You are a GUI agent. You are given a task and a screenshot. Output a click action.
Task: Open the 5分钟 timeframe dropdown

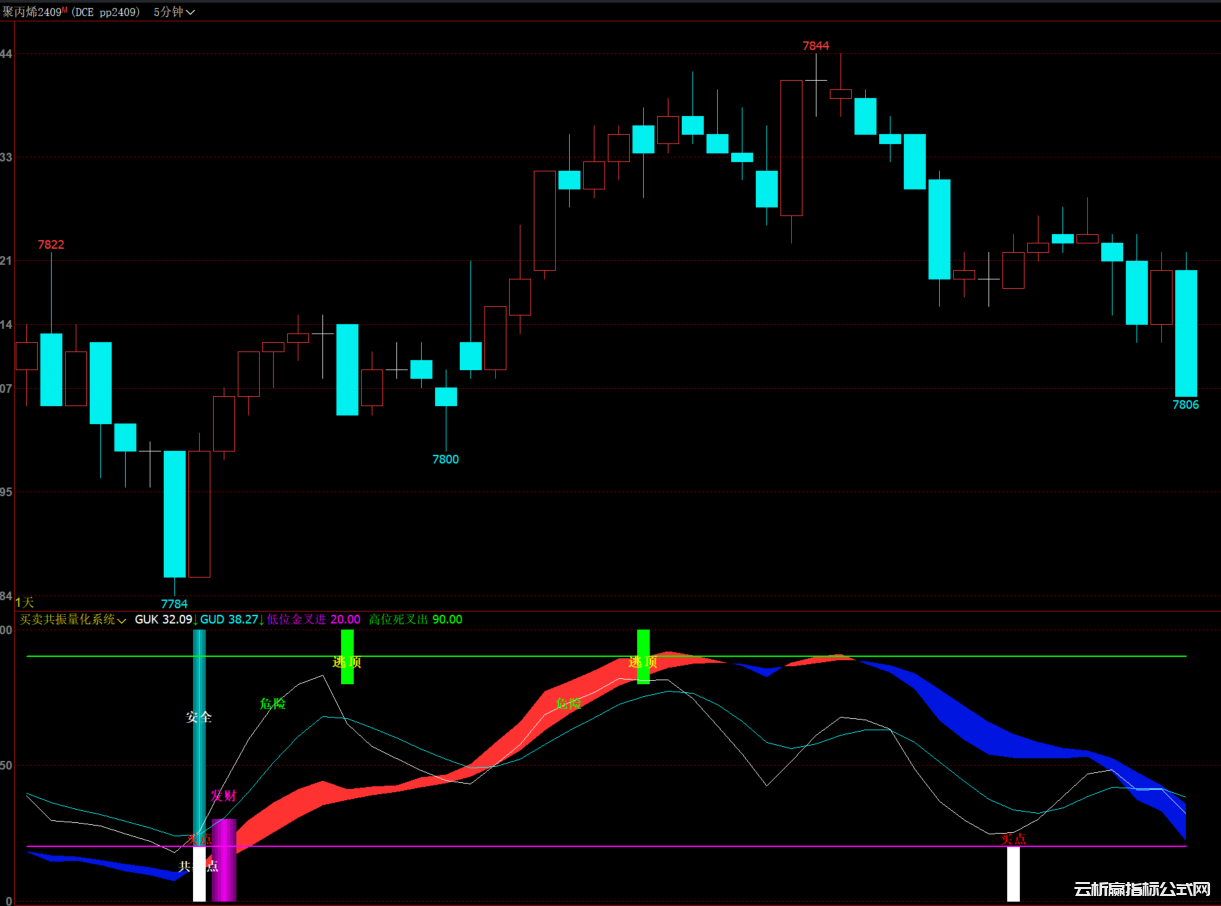(174, 12)
